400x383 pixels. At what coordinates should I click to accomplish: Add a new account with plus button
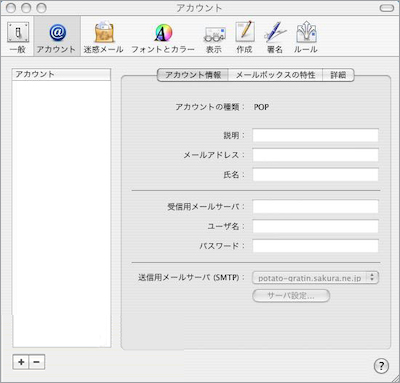point(21,362)
